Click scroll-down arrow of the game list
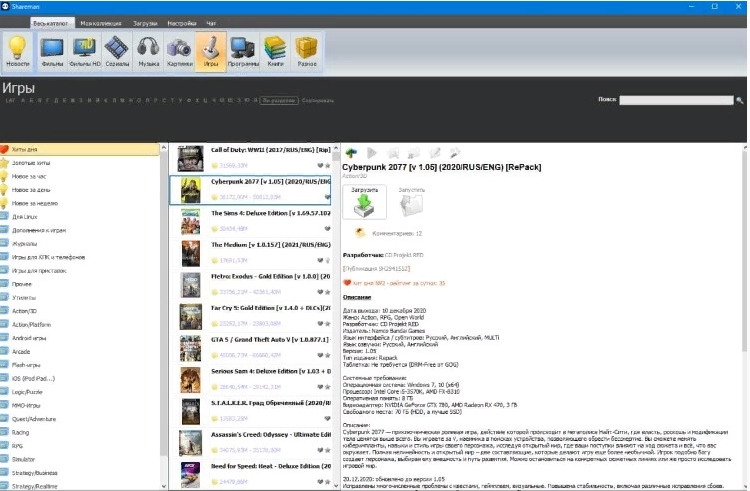The height and width of the screenshot is (491, 750). click(336, 486)
